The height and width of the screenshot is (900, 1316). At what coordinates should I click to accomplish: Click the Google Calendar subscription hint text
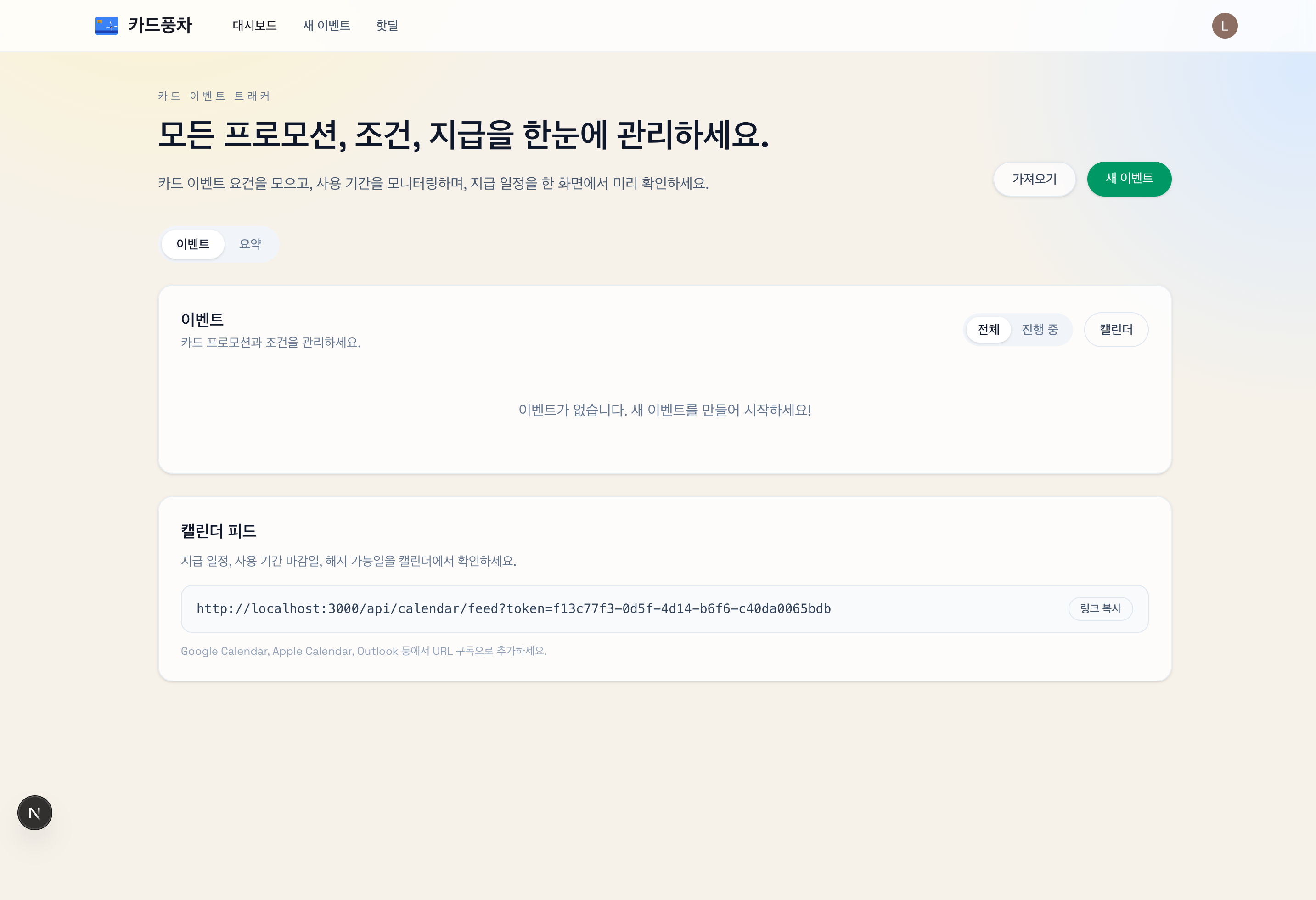point(363,652)
